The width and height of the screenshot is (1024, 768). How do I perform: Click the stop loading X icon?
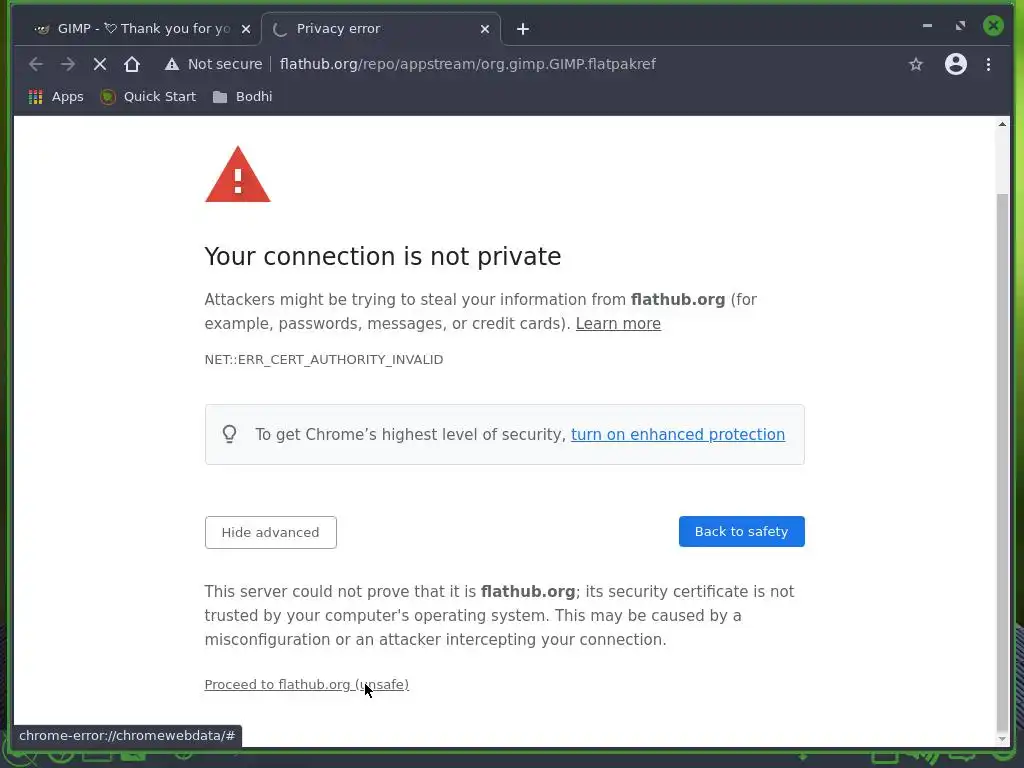[100, 64]
